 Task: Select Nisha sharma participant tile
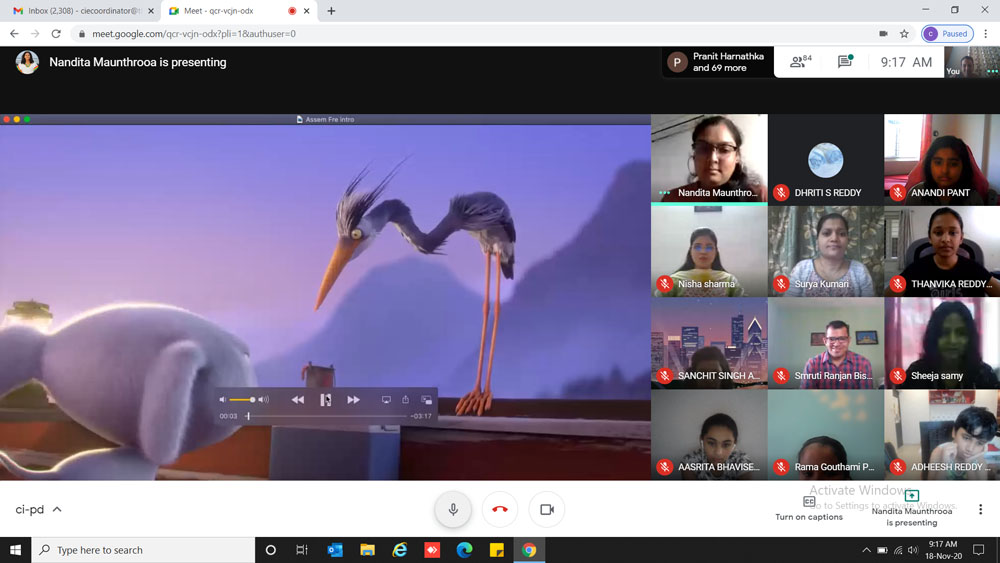point(709,251)
